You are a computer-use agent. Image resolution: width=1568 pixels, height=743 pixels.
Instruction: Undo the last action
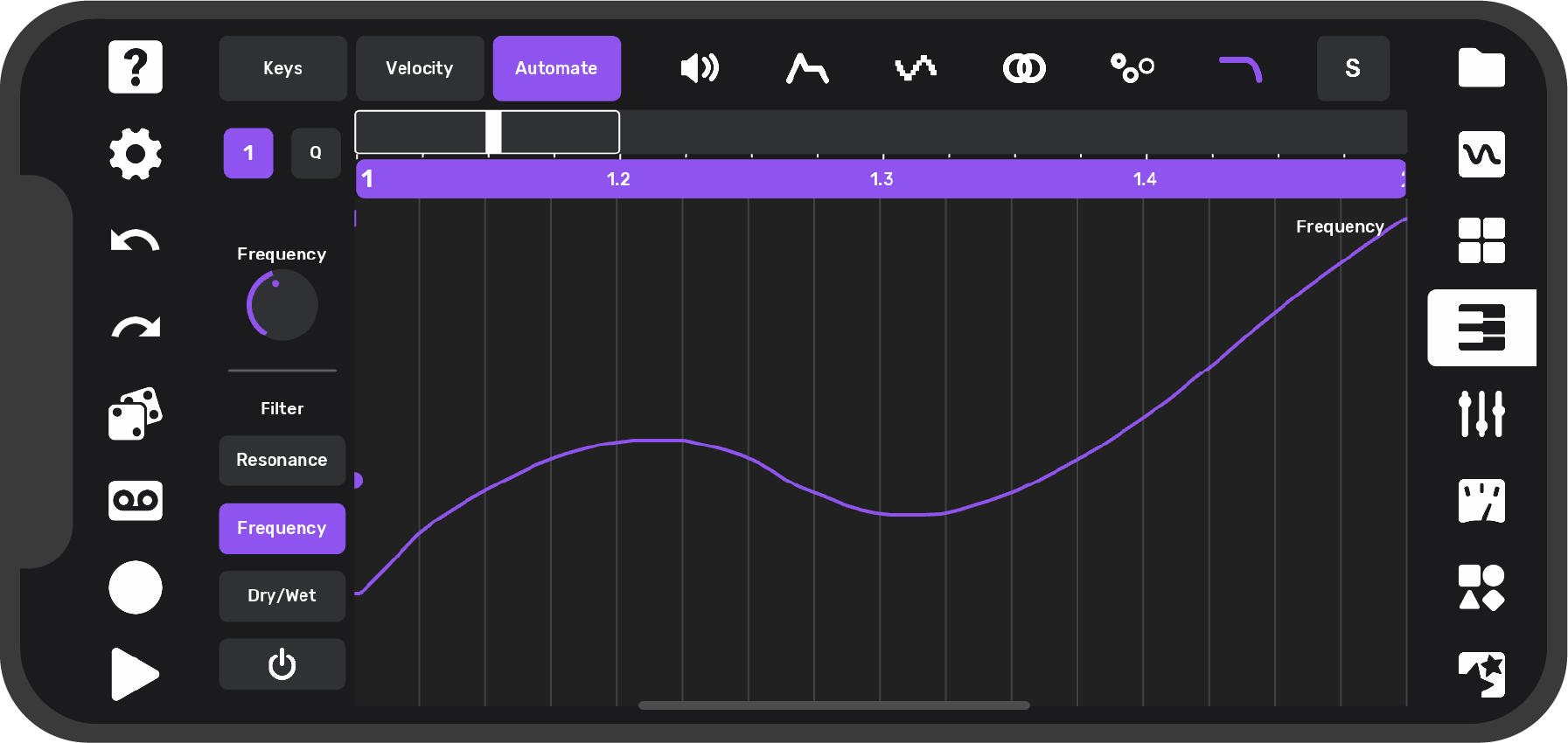136,240
